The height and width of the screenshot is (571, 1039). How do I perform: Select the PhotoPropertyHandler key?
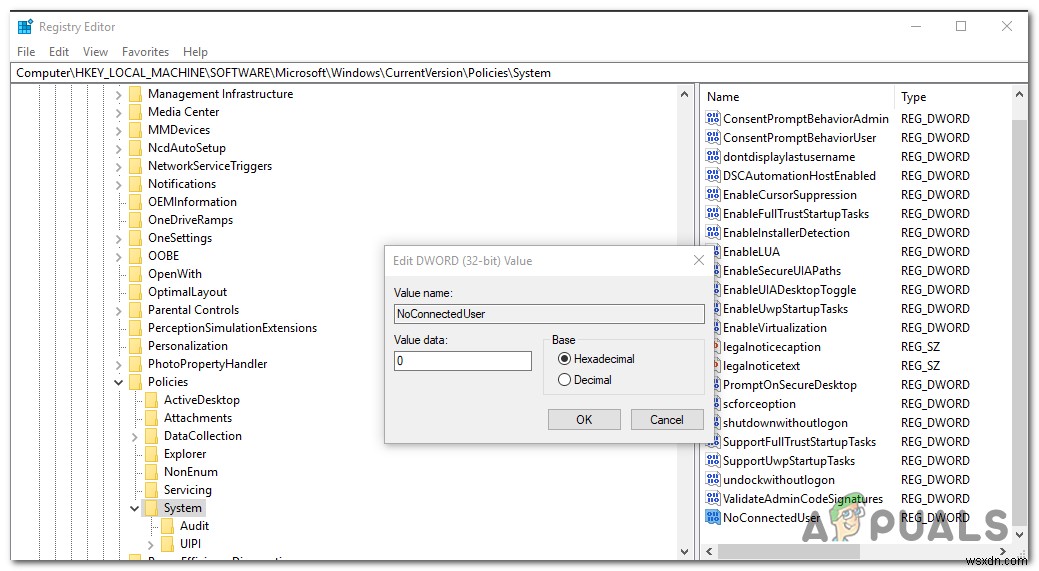207,364
